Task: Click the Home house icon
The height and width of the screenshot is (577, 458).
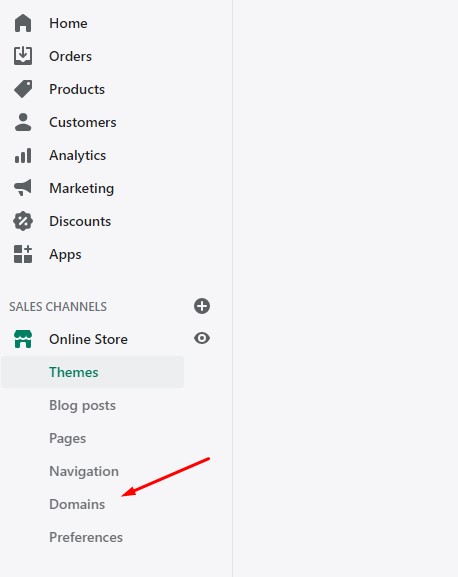Action: click(x=23, y=23)
